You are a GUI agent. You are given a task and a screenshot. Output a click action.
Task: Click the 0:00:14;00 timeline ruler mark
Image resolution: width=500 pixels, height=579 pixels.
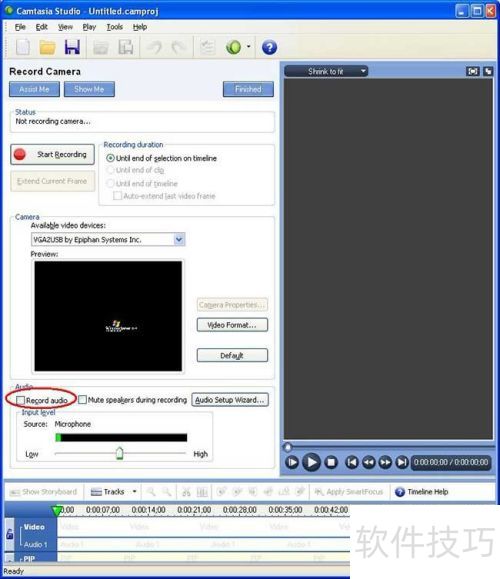click(148, 510)
